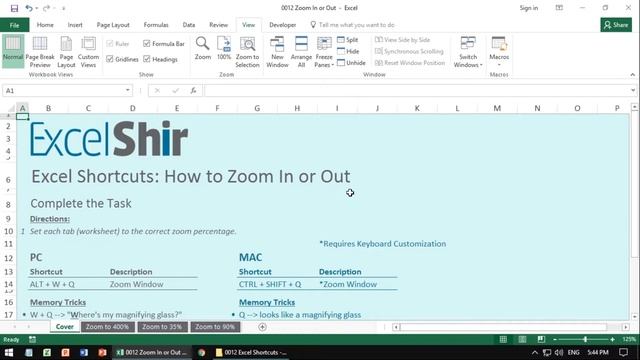Open the Macros button
The image size is (640, 360).
(499, 51)
